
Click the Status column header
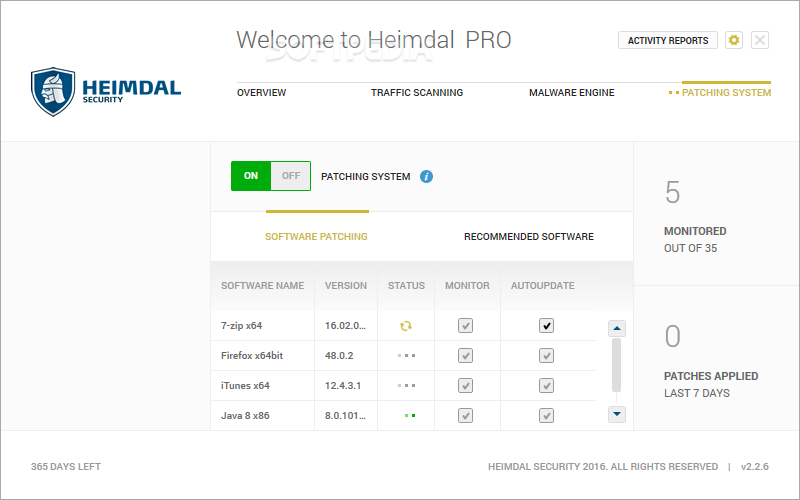[406, 286]
